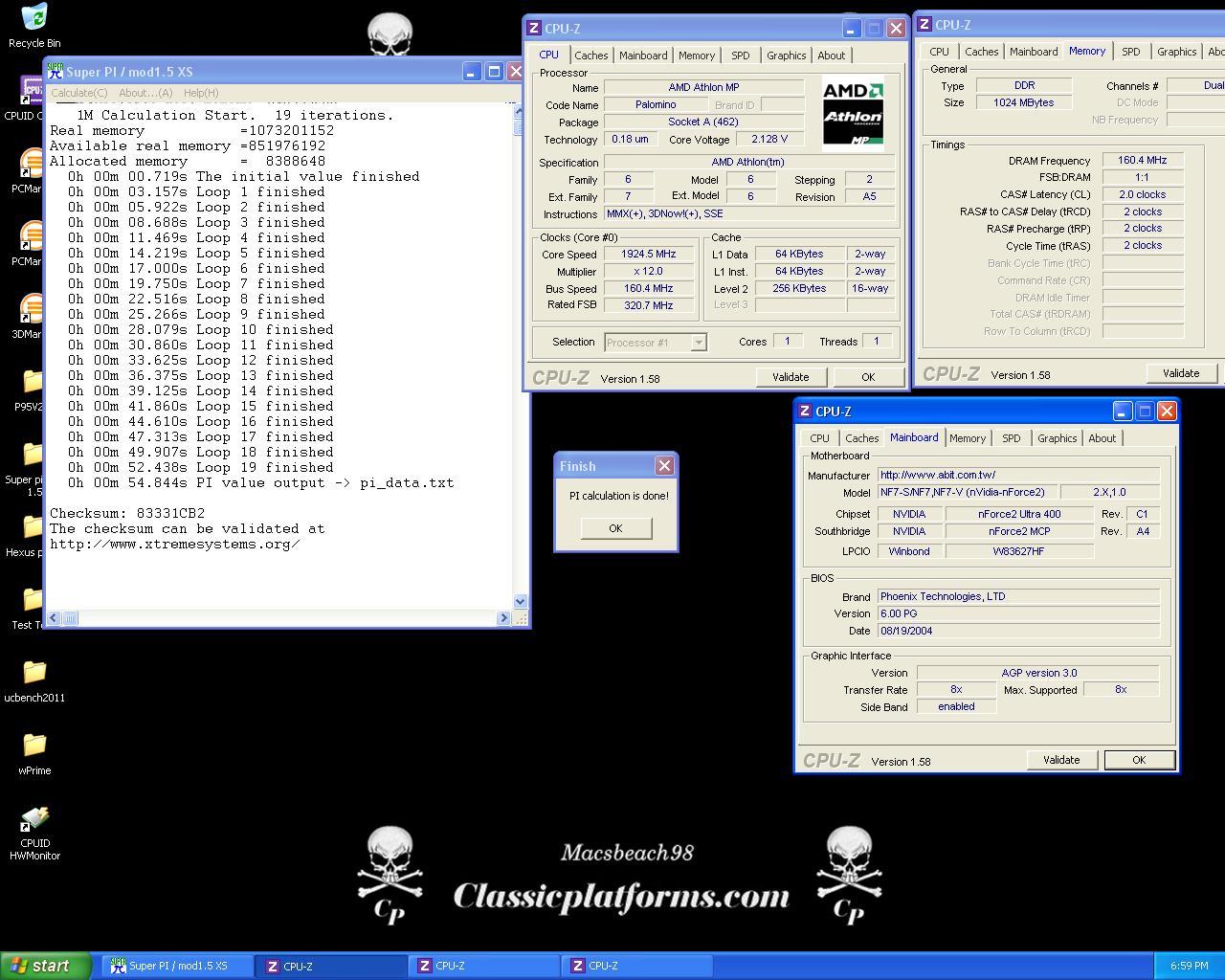Click the Multiplier x 12.0 field
The height and width of the screenshot is (980, 1225).
649,272
